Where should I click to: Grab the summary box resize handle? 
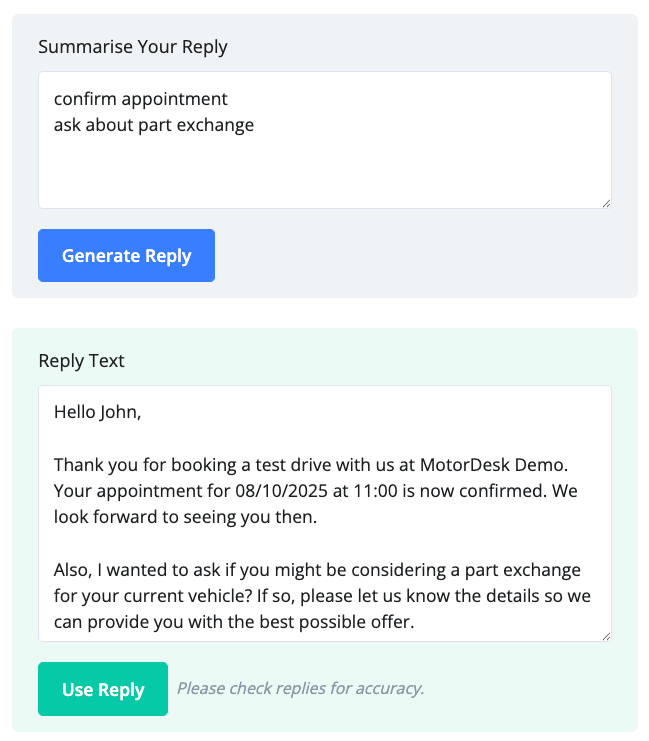[605, 202]
